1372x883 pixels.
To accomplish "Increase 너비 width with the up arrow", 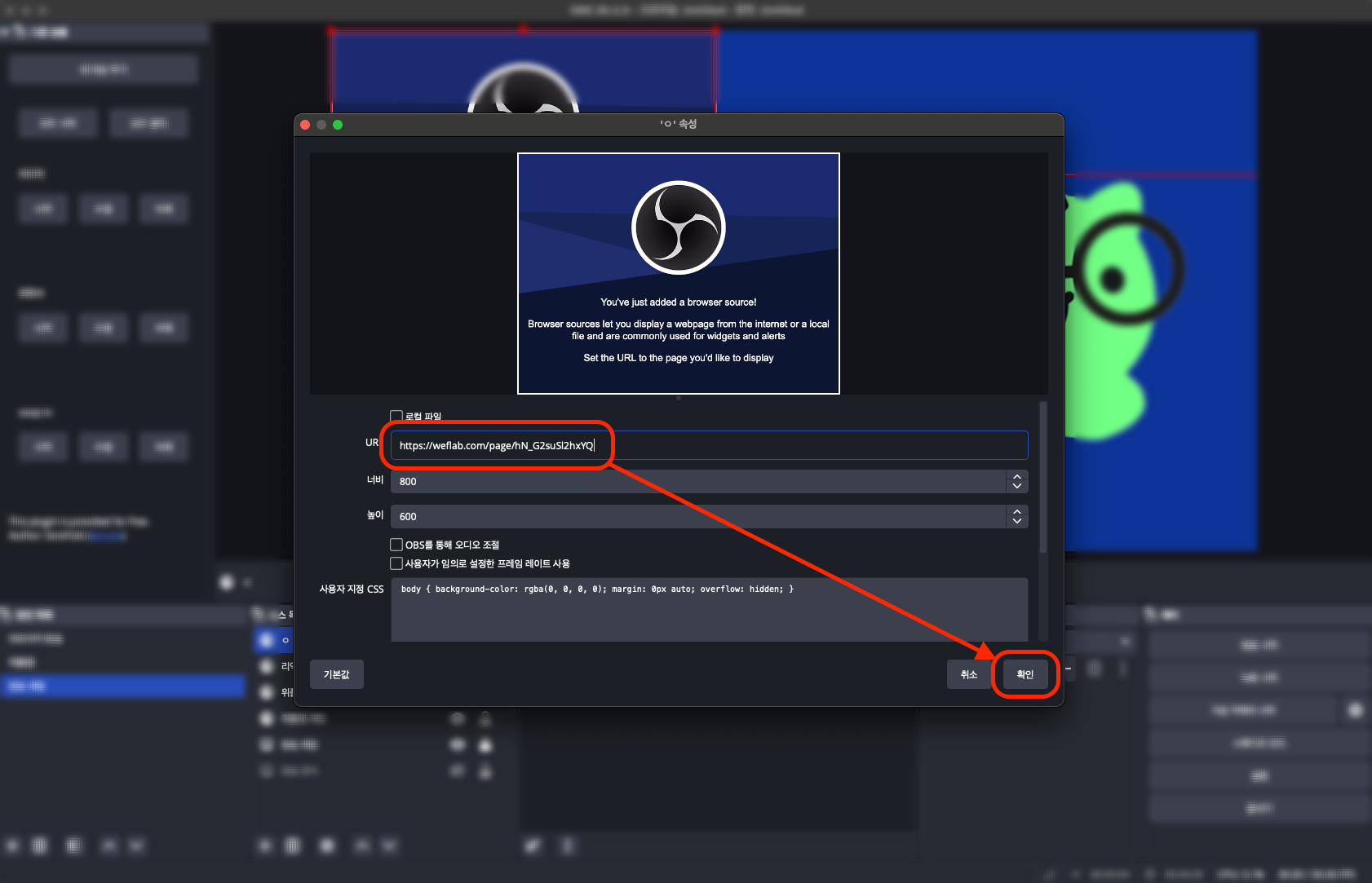I will tap(1017, 476).
